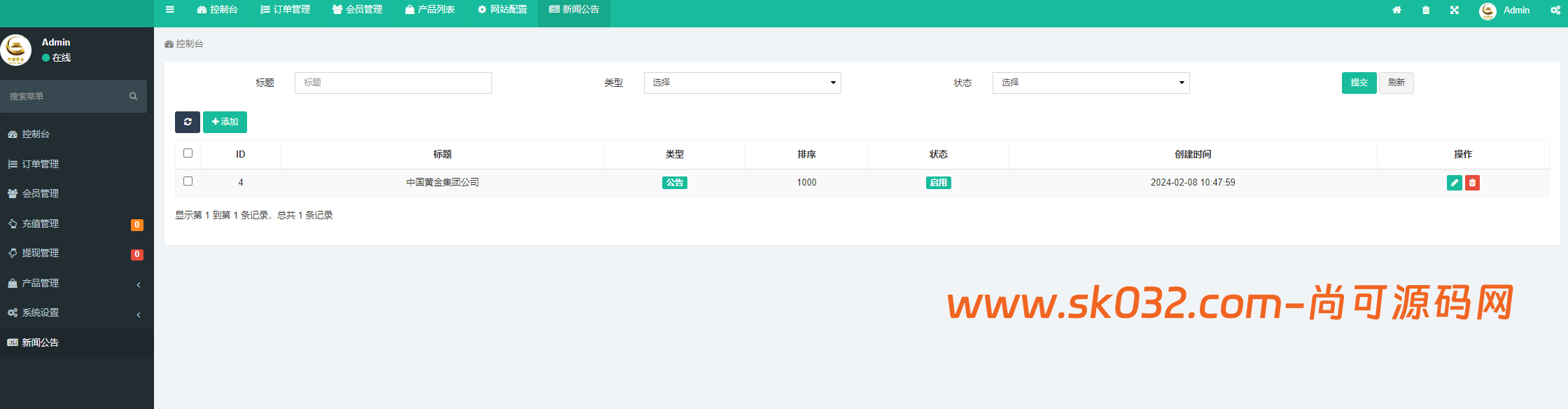The image size is (1568, 409).
Task: Open the 订单管理 top tab
Action: click(285, 10)
